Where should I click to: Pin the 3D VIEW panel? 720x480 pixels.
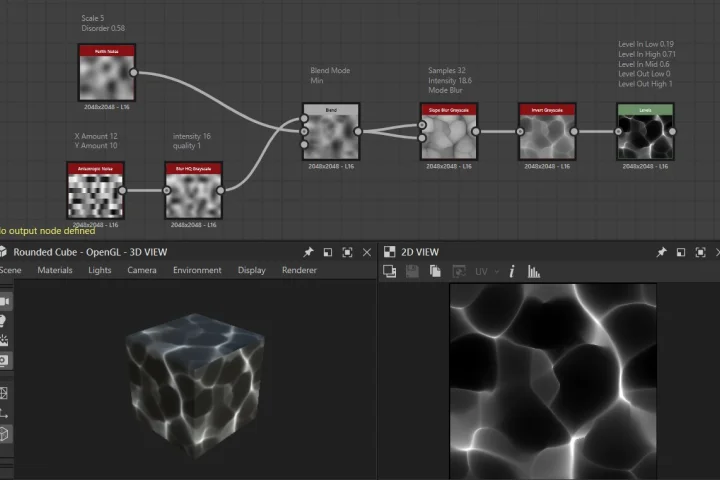point(308,252)
